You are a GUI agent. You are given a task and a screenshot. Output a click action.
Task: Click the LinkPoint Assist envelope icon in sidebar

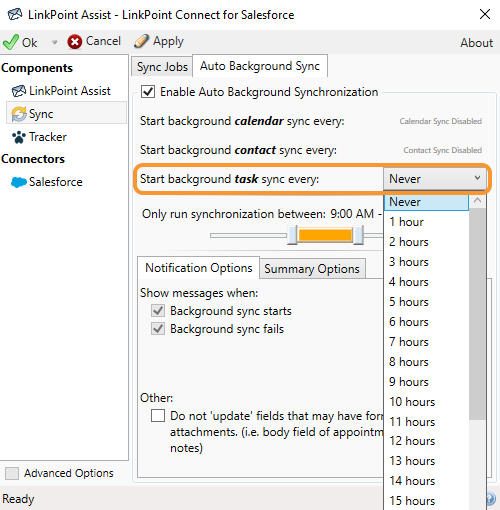(x=19, y=91)
